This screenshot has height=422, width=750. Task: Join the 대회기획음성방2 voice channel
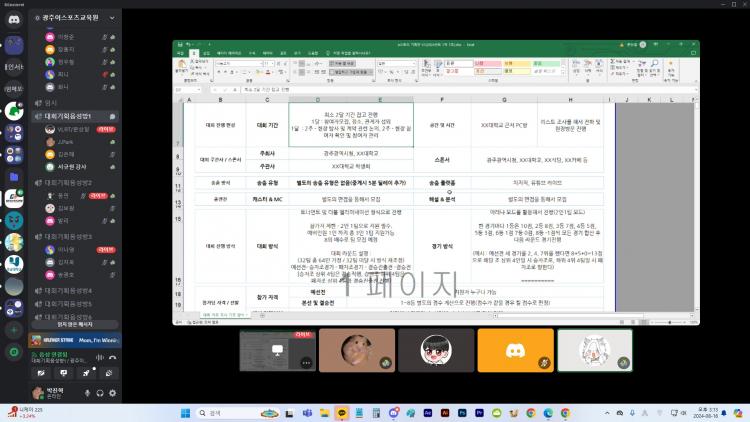tap(68, 183)
